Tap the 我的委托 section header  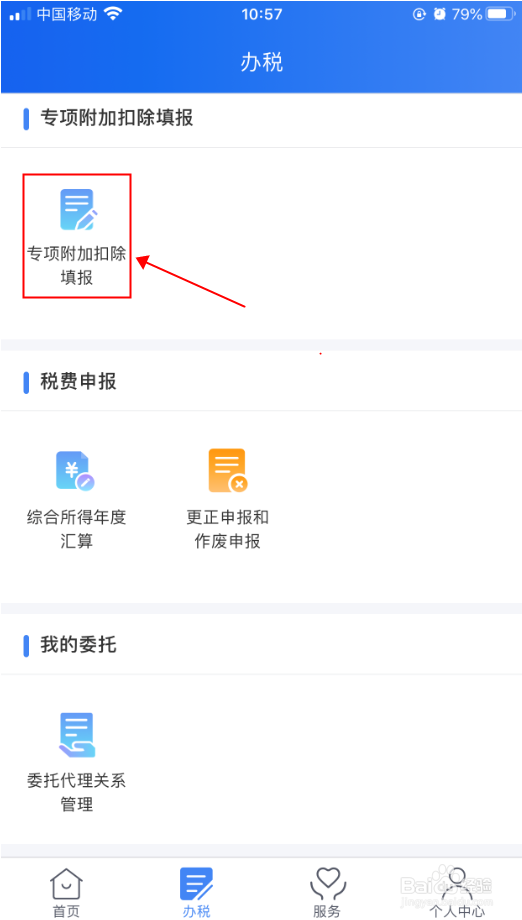[x=78, y=645]
